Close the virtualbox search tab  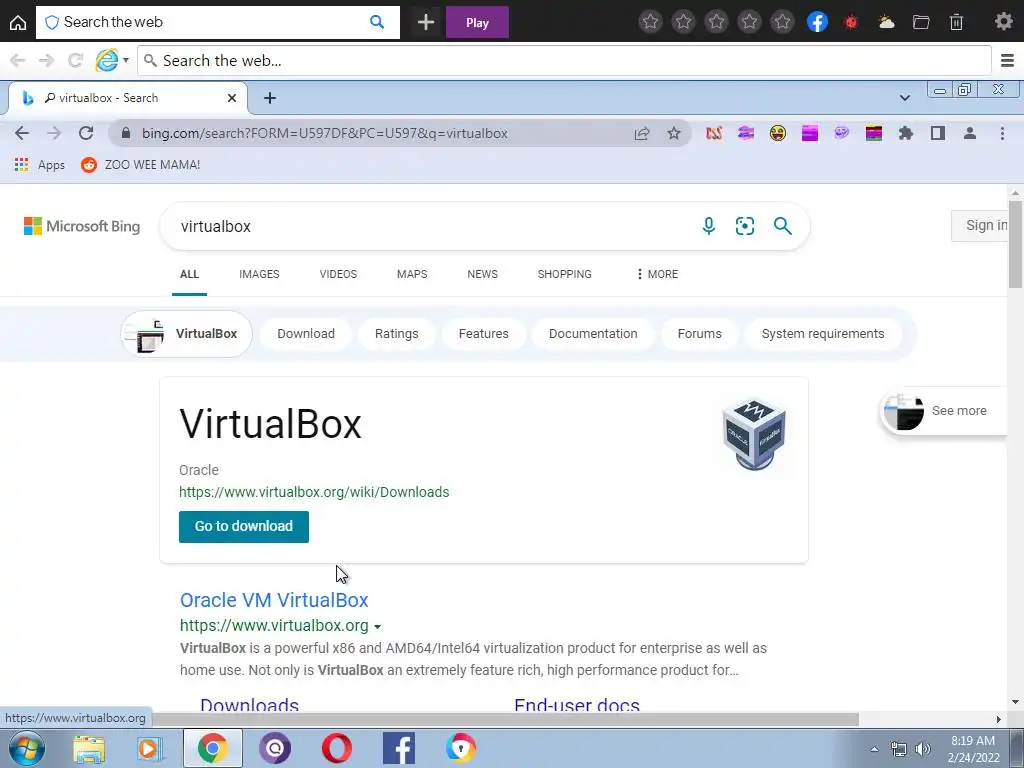pyautogui.click(x=232, y=98)
